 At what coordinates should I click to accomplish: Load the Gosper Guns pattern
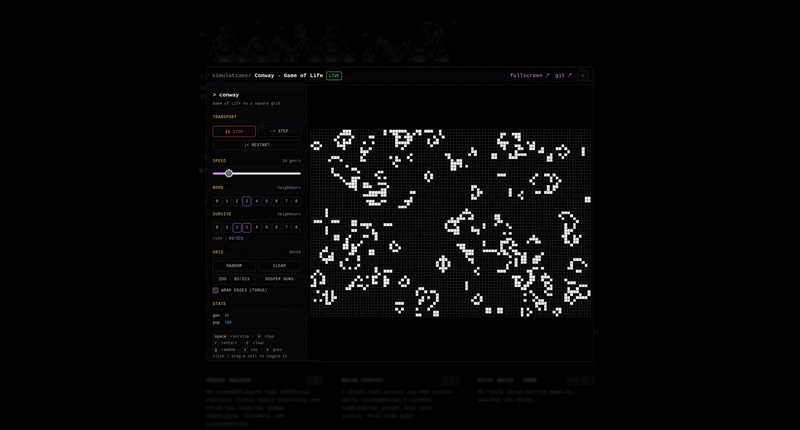279,279
